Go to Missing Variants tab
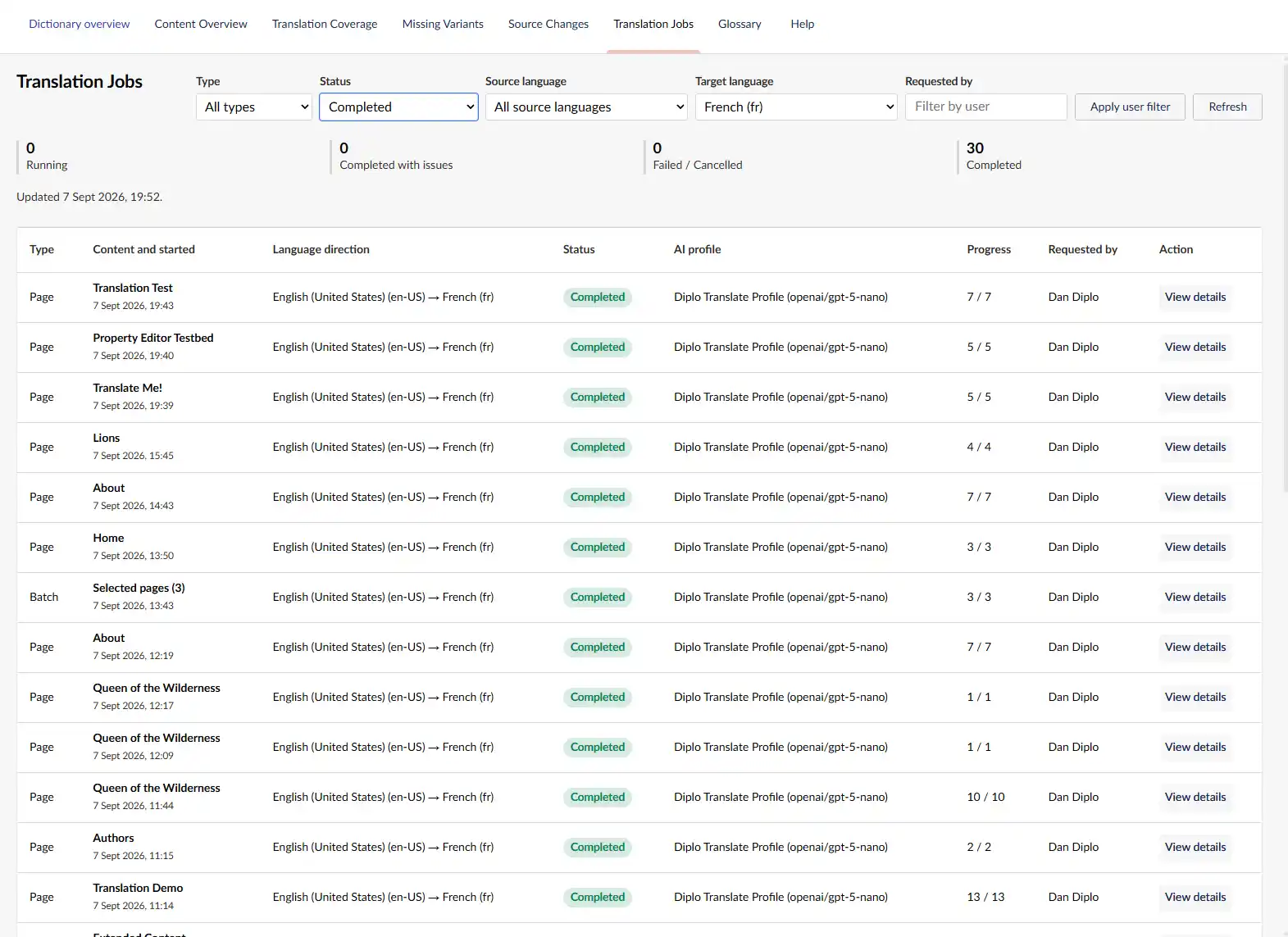Screen dimensions: 1288x937 tap(443, 24)
